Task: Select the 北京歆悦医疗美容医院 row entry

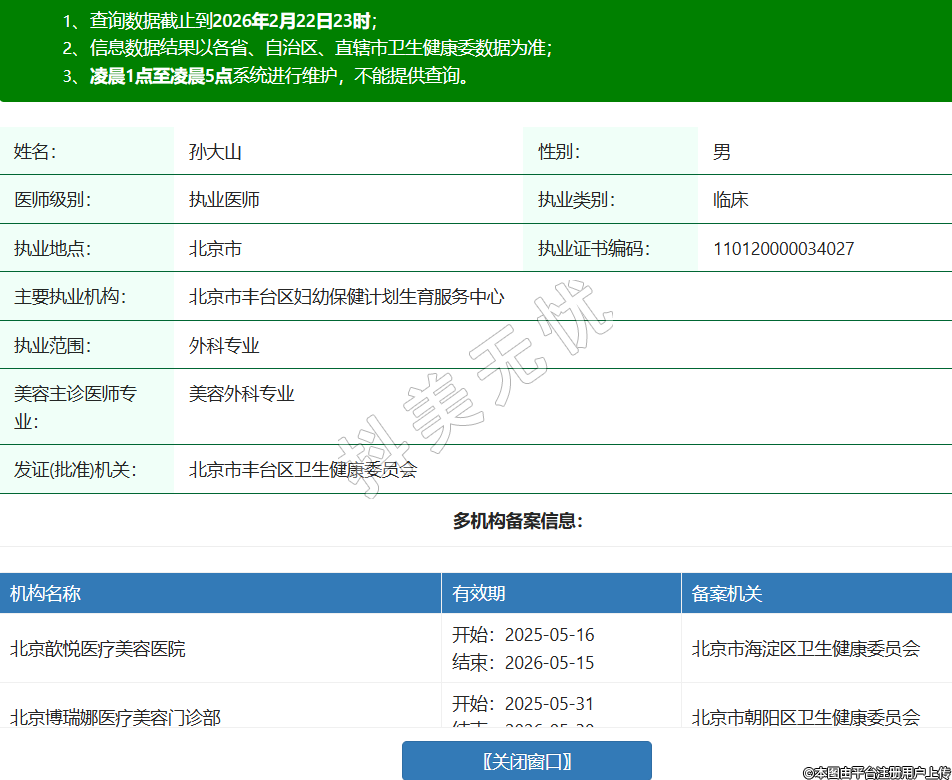Action: tap(98, 649)
